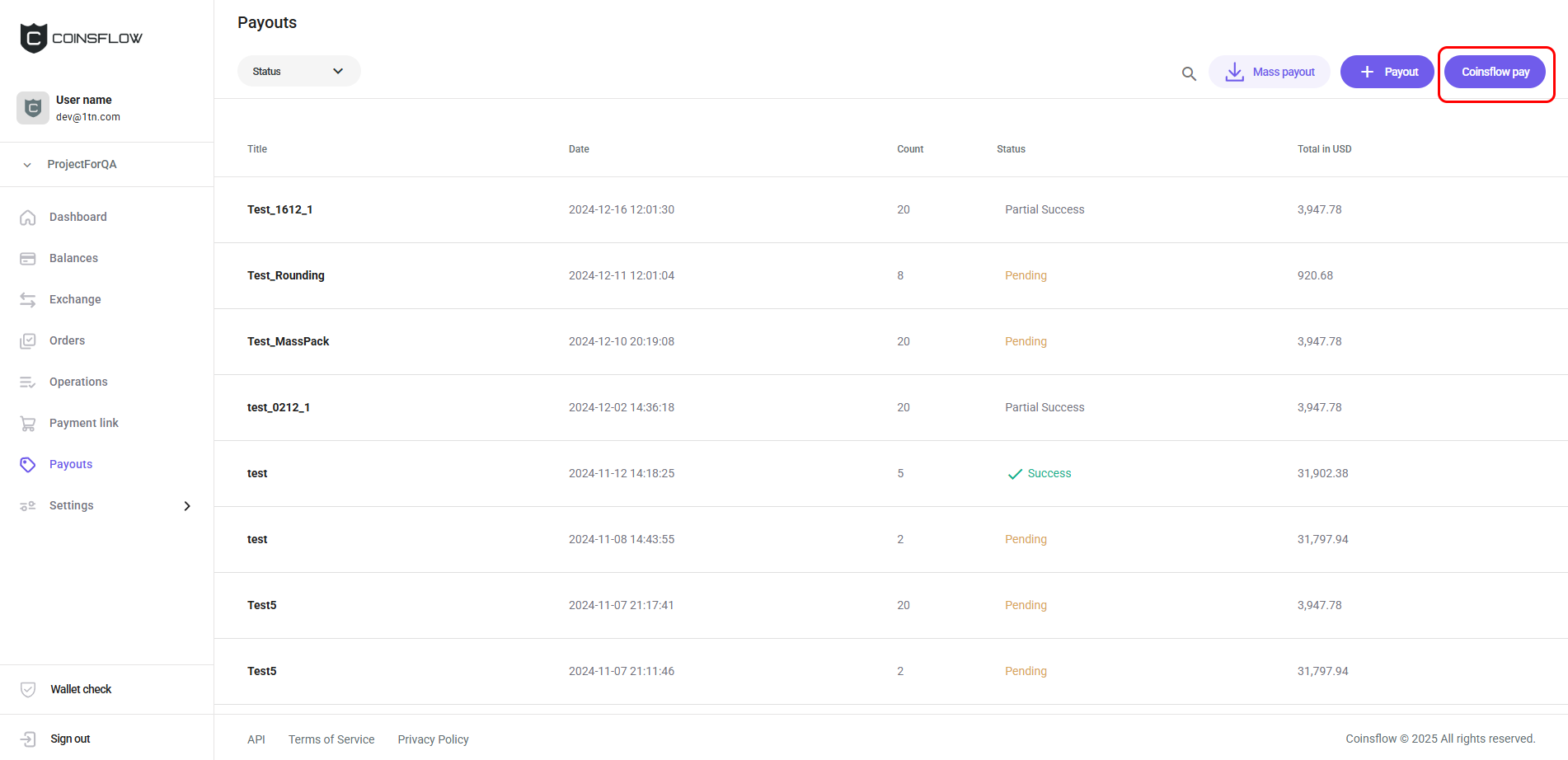This screenshot has width=1568, height=760.
Task: Open the Terms of Service link
Action: [x=331, y=739]
